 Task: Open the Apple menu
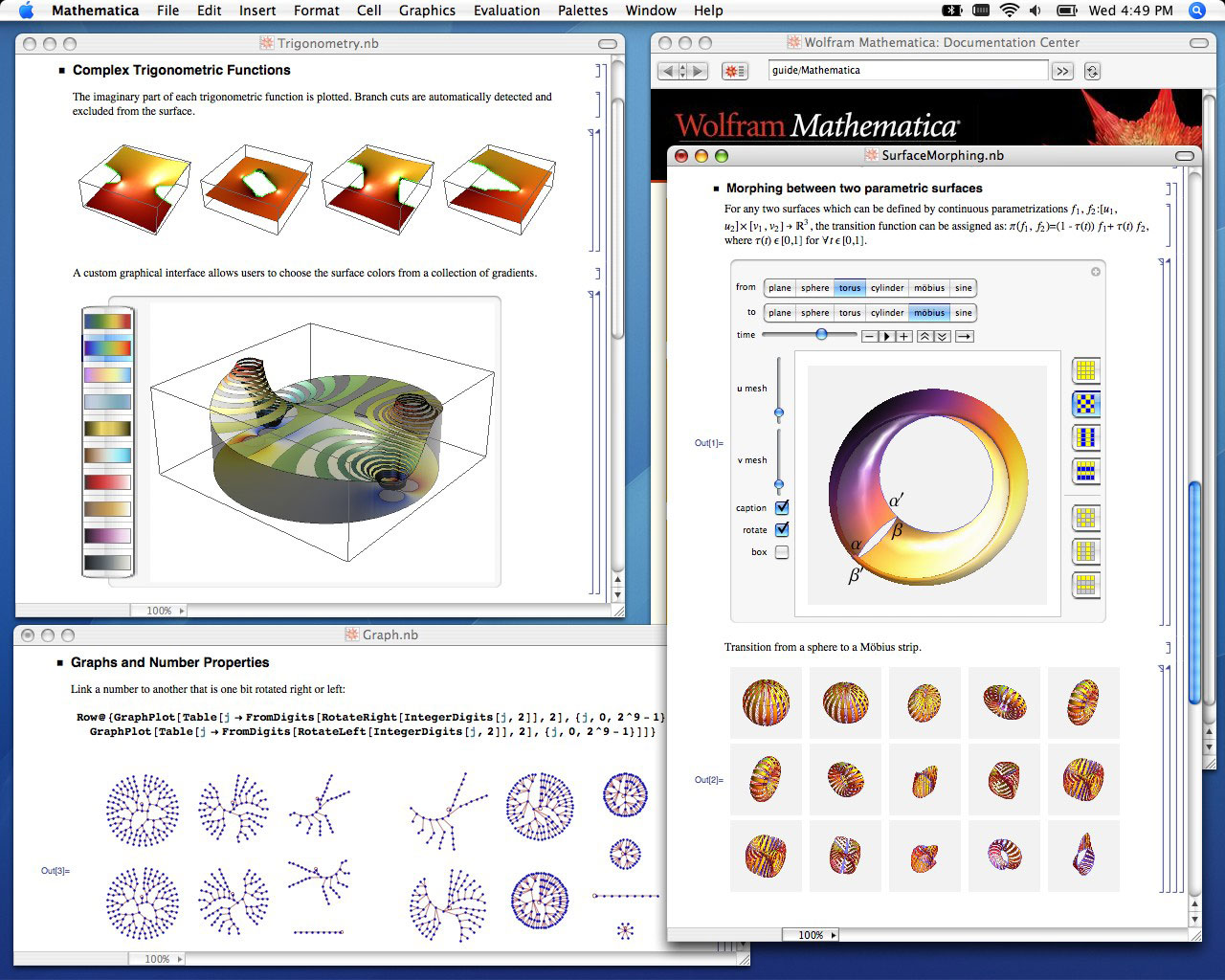(x=26, y=11)
